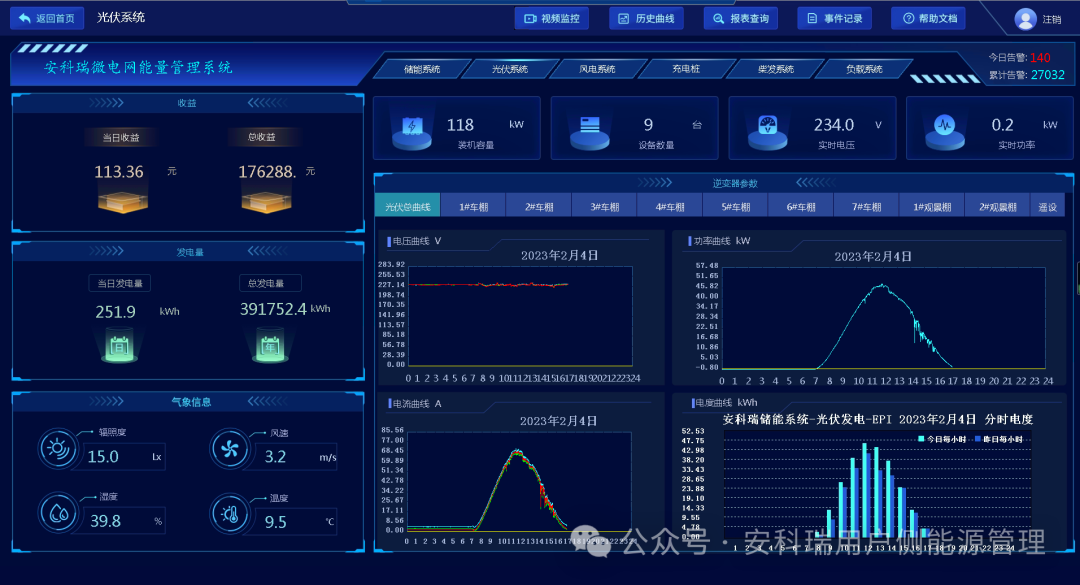Click the 辐照度 value 15.0

point(103,457)
